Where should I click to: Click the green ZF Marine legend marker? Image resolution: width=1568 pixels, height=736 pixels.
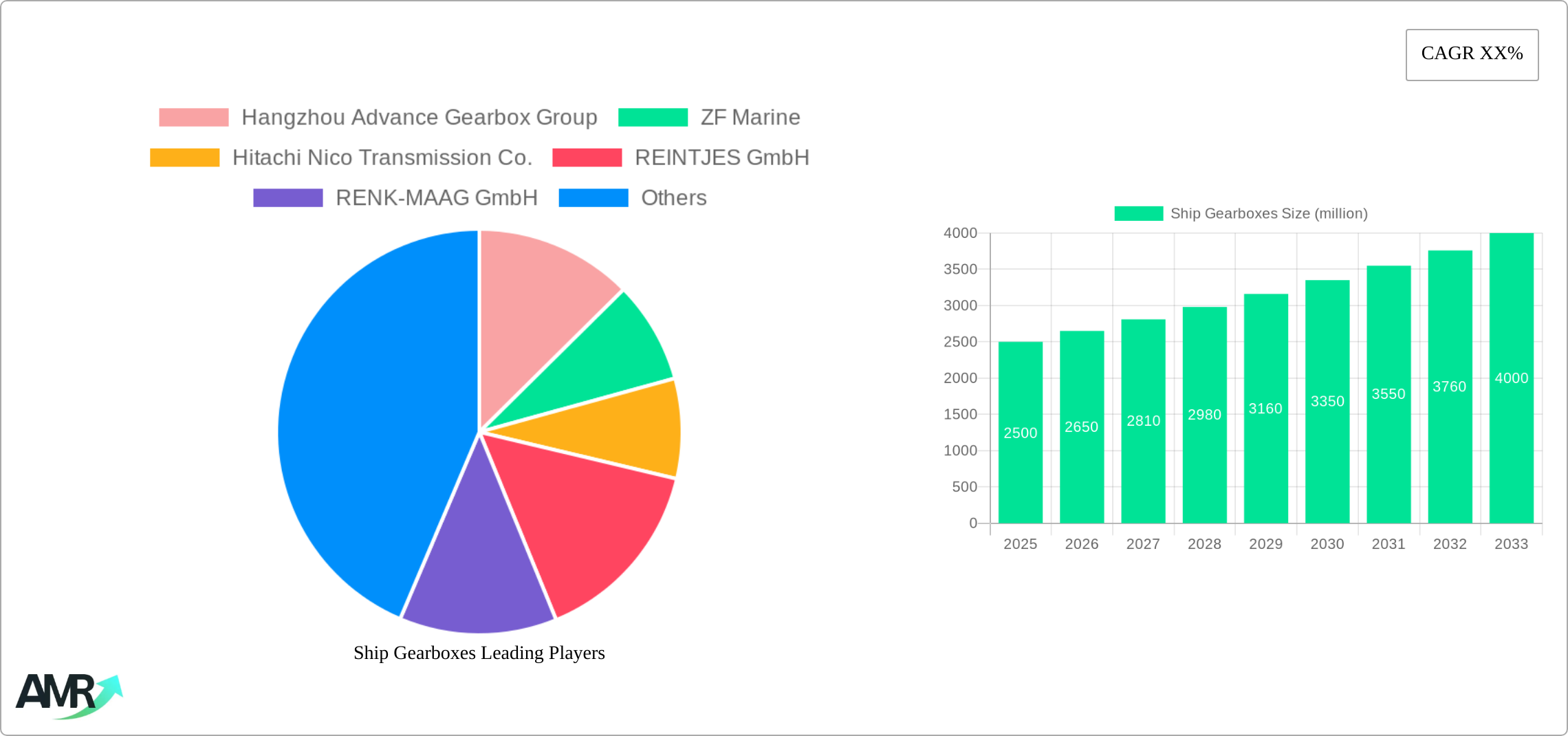click(653, 117)
